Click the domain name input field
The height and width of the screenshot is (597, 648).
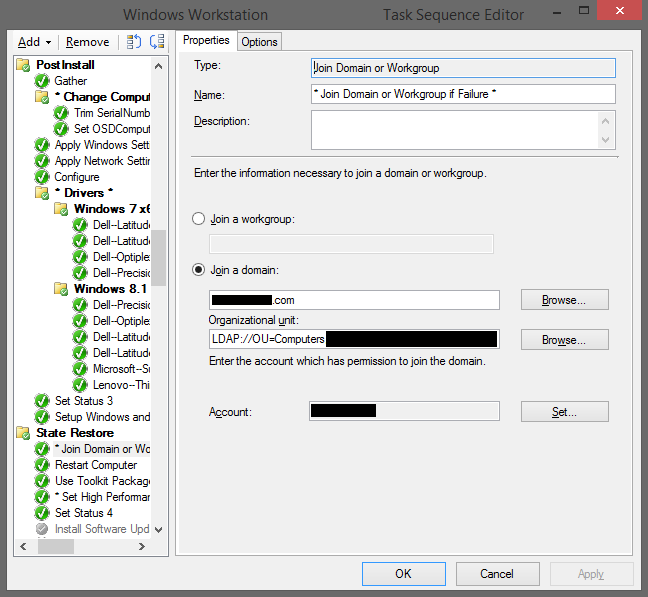tap(354, 300)
